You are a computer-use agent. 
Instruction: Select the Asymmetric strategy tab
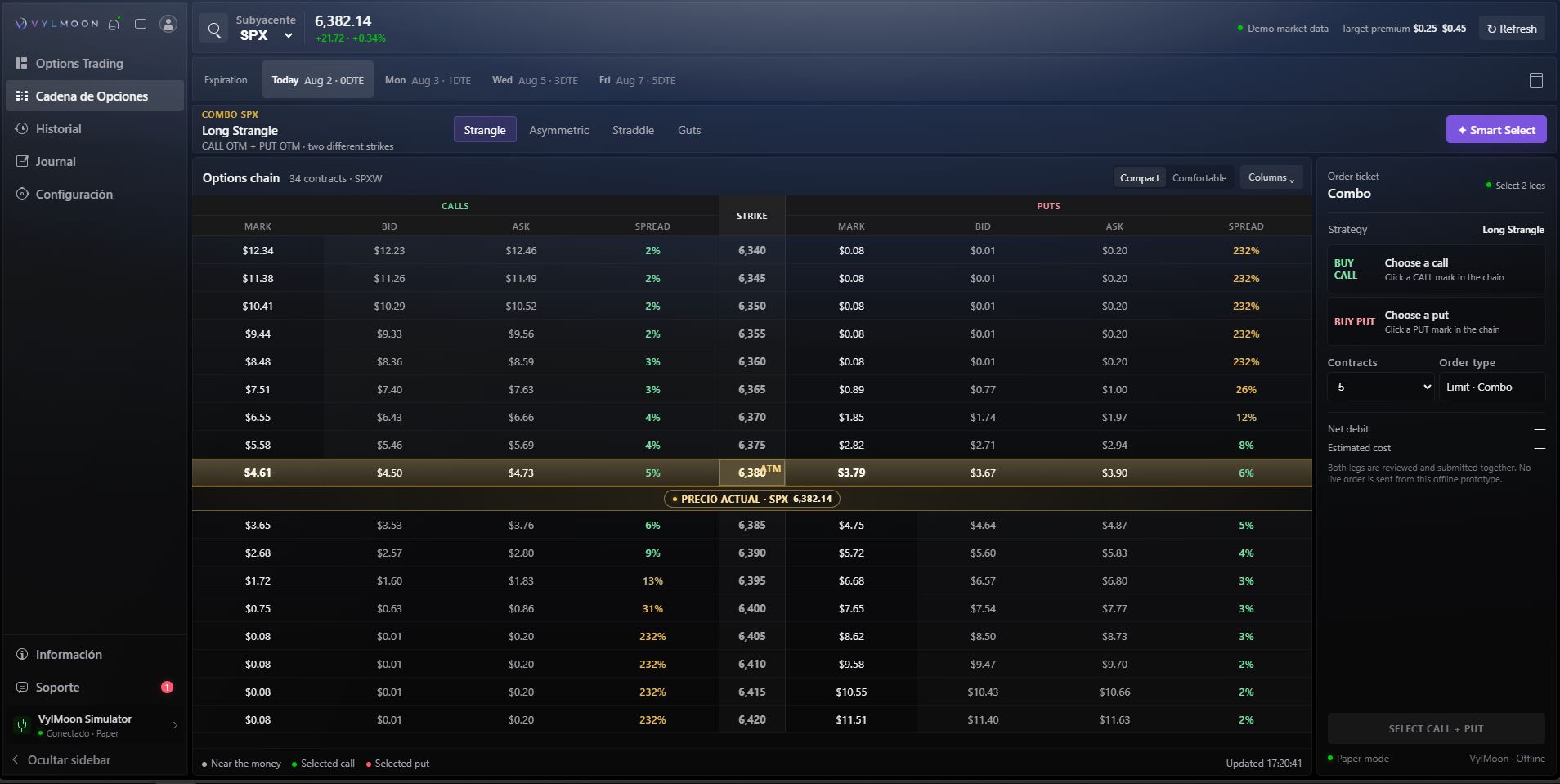coord(559,130)
